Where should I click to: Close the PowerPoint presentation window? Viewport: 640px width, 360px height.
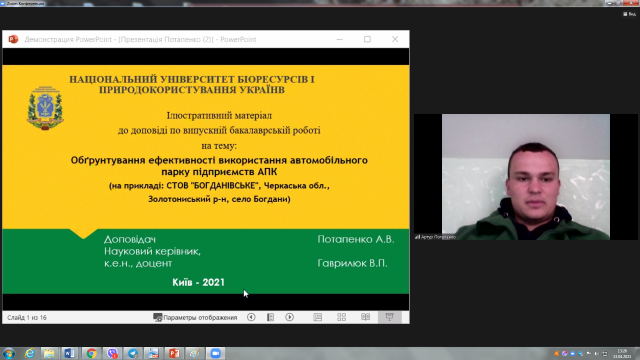pyautogui.click(x=395, y=39)
